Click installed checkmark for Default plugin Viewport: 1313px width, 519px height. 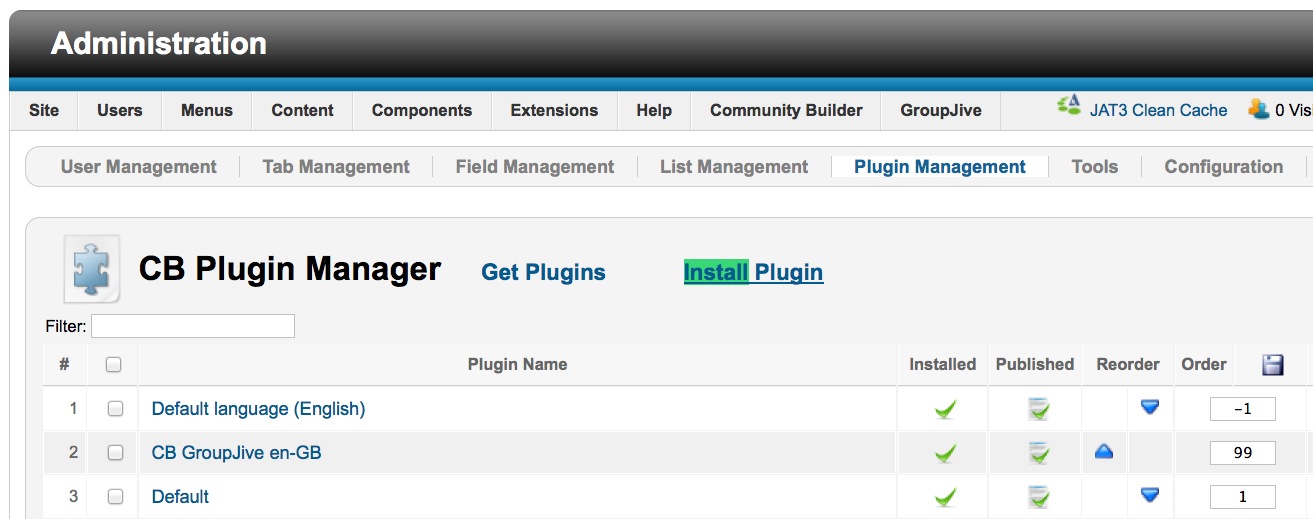(x=944, y=497)
